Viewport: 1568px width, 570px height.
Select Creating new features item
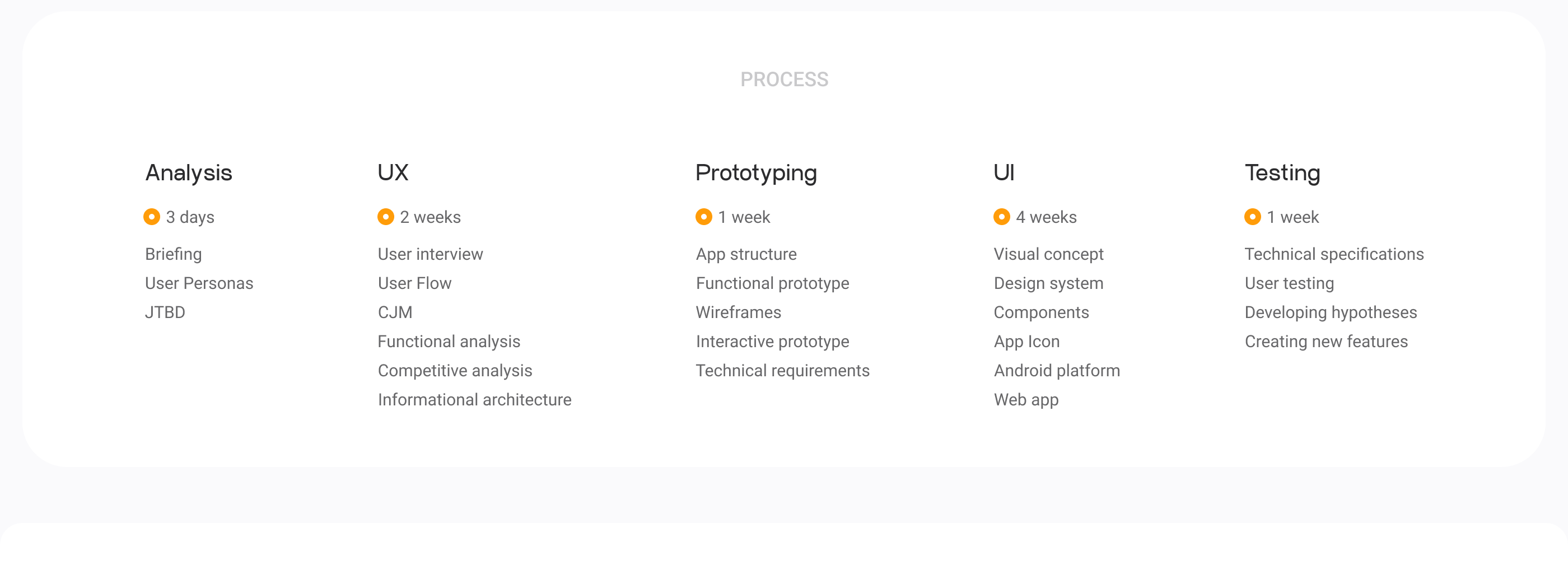1326,342
